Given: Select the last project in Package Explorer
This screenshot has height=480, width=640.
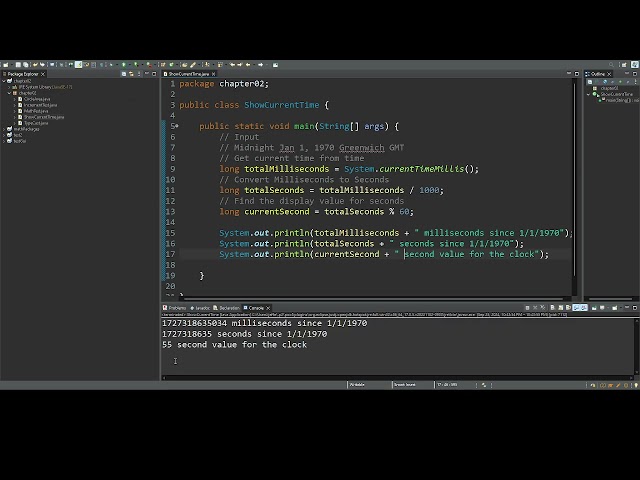Looking at the screenshot, I should (x=20, y=141).
